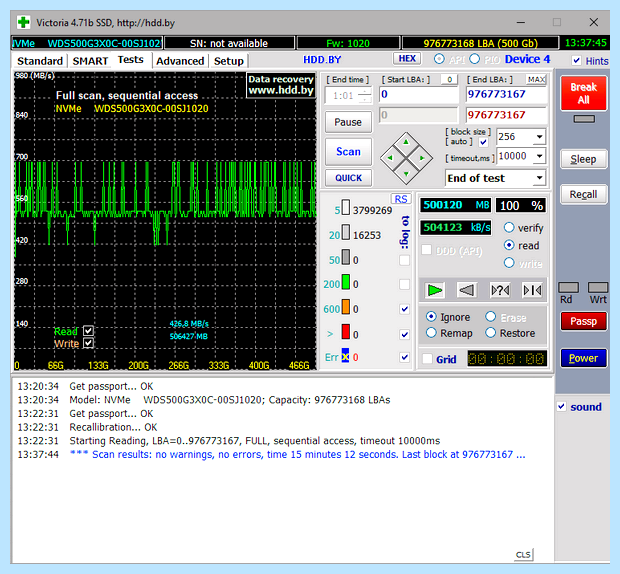Open the timeout 10000 ms dropdown
The image size is (620, 574).
pos(540,156)
